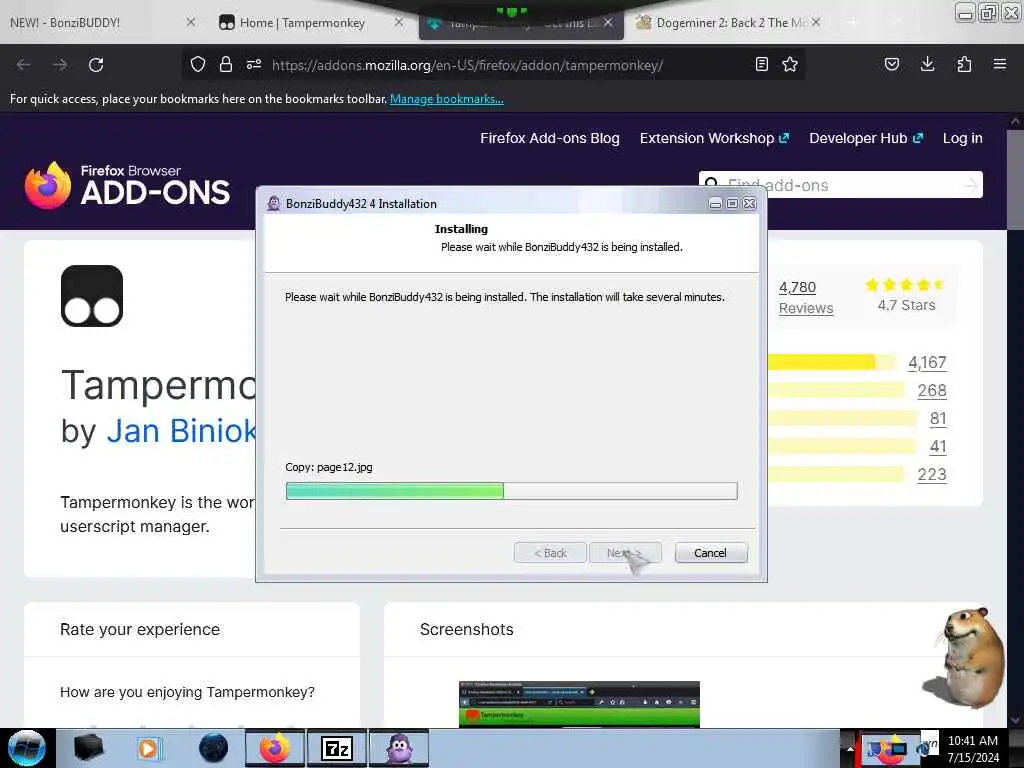
Task: Click the five-star yellow rating bar
Action: click(832, 362)
